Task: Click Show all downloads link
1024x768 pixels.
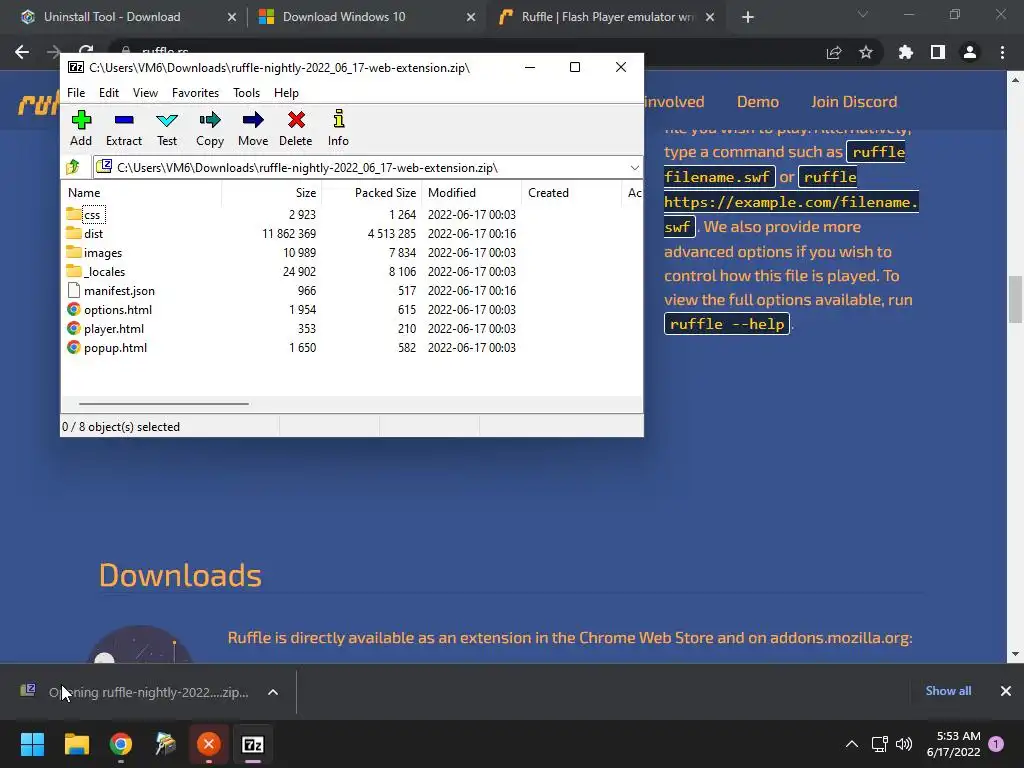Action: click(x=948, y=691)
